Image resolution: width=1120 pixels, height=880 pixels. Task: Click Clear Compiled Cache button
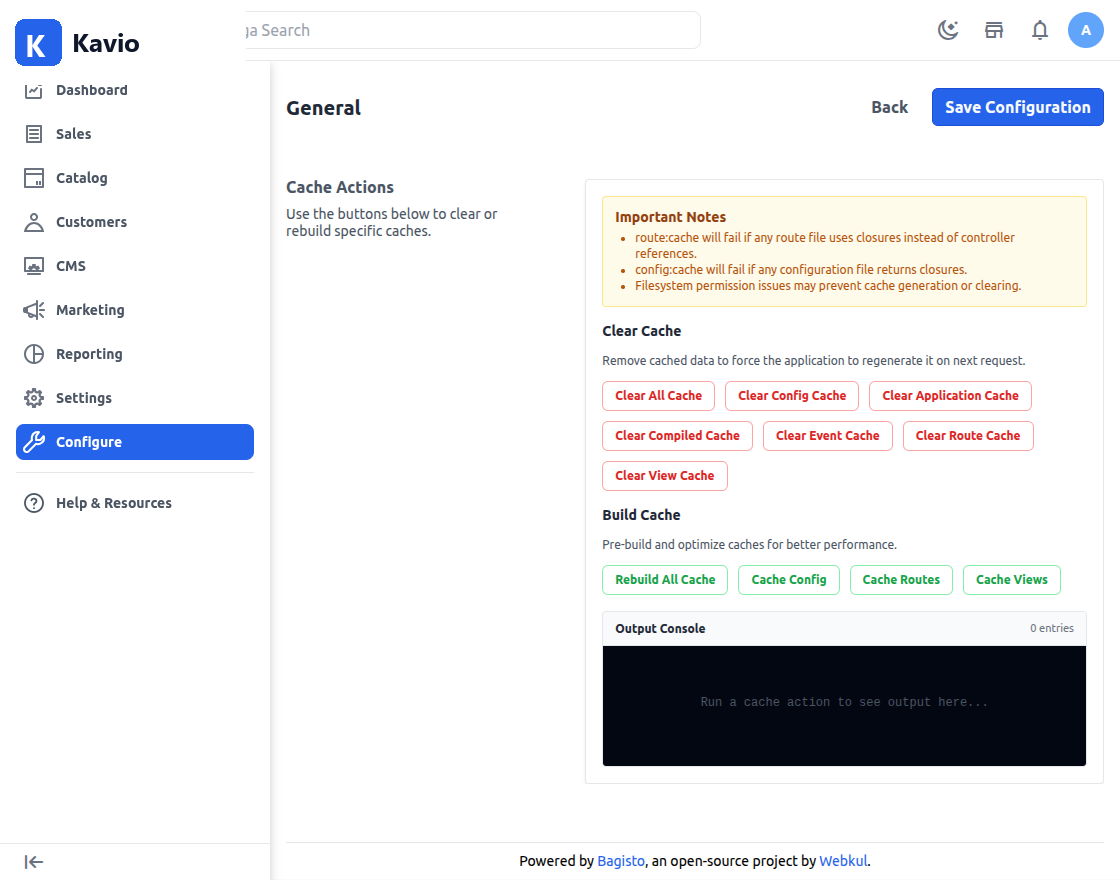pos(677,436)
